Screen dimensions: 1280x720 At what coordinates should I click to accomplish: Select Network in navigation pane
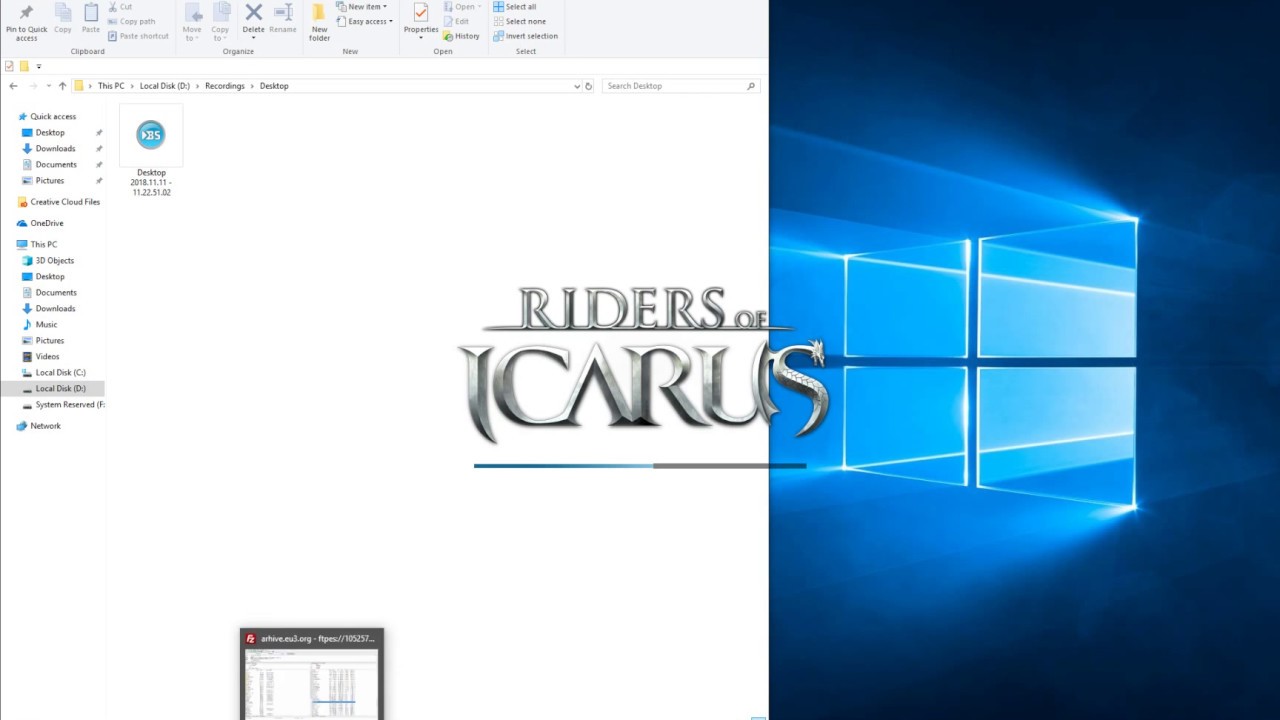coord(45,426)
